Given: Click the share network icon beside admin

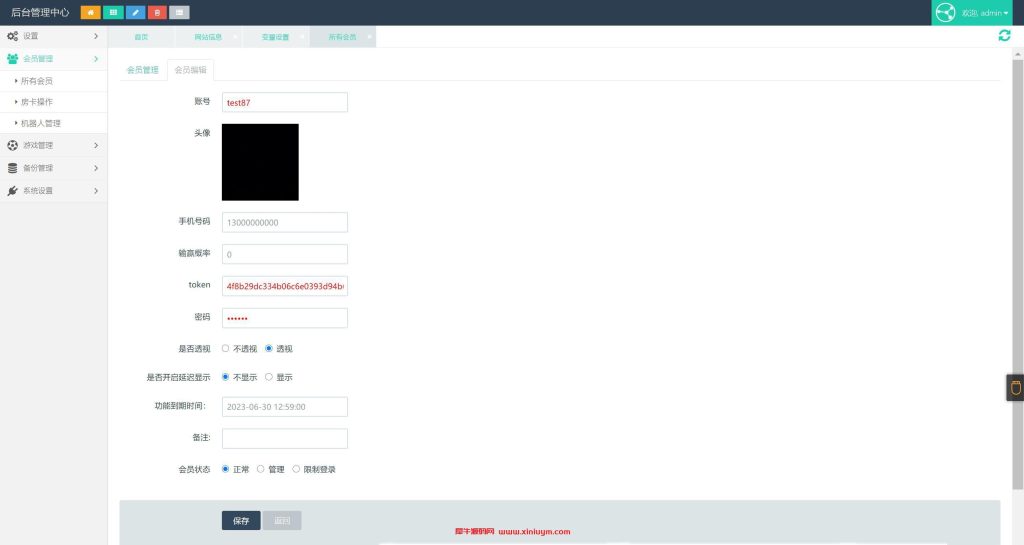Looking at the screenshot, I should [945, 13].
